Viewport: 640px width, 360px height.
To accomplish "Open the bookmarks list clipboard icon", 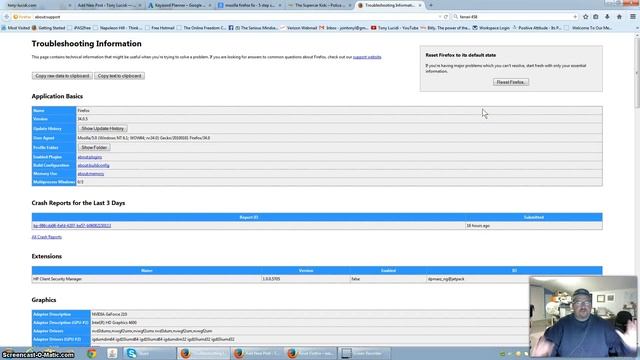I will [x=596, y=17].
